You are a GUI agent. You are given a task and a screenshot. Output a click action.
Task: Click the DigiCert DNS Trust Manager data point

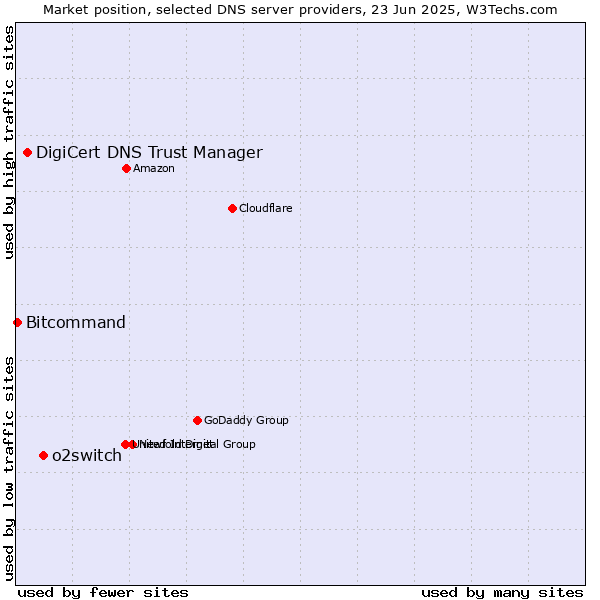point(28,153)
